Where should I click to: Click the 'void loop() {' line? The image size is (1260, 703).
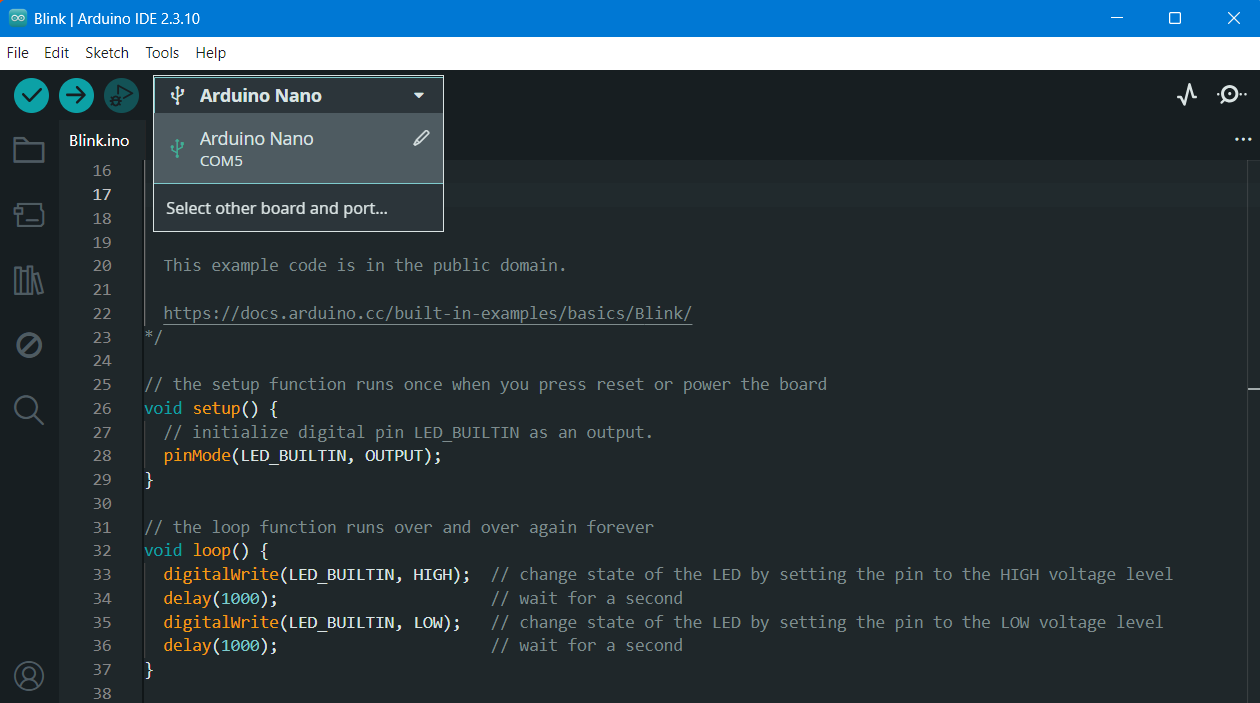(207, 551)
